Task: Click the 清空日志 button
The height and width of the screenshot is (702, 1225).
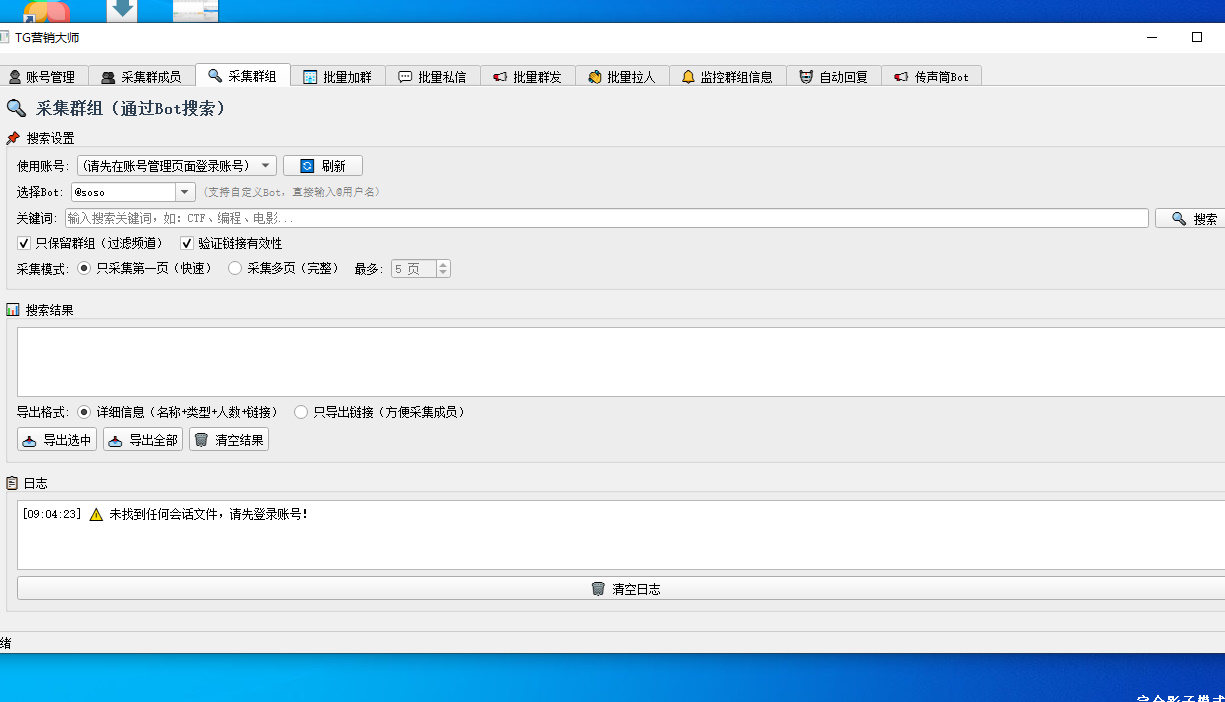Action: coord(625,589)
